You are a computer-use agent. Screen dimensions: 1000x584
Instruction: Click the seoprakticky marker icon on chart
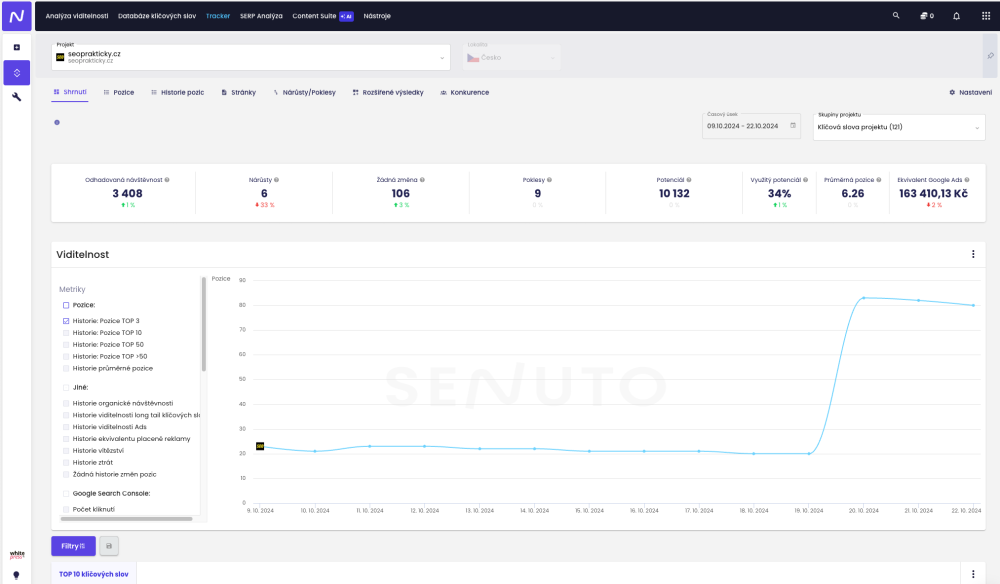(x=260, y=446)
